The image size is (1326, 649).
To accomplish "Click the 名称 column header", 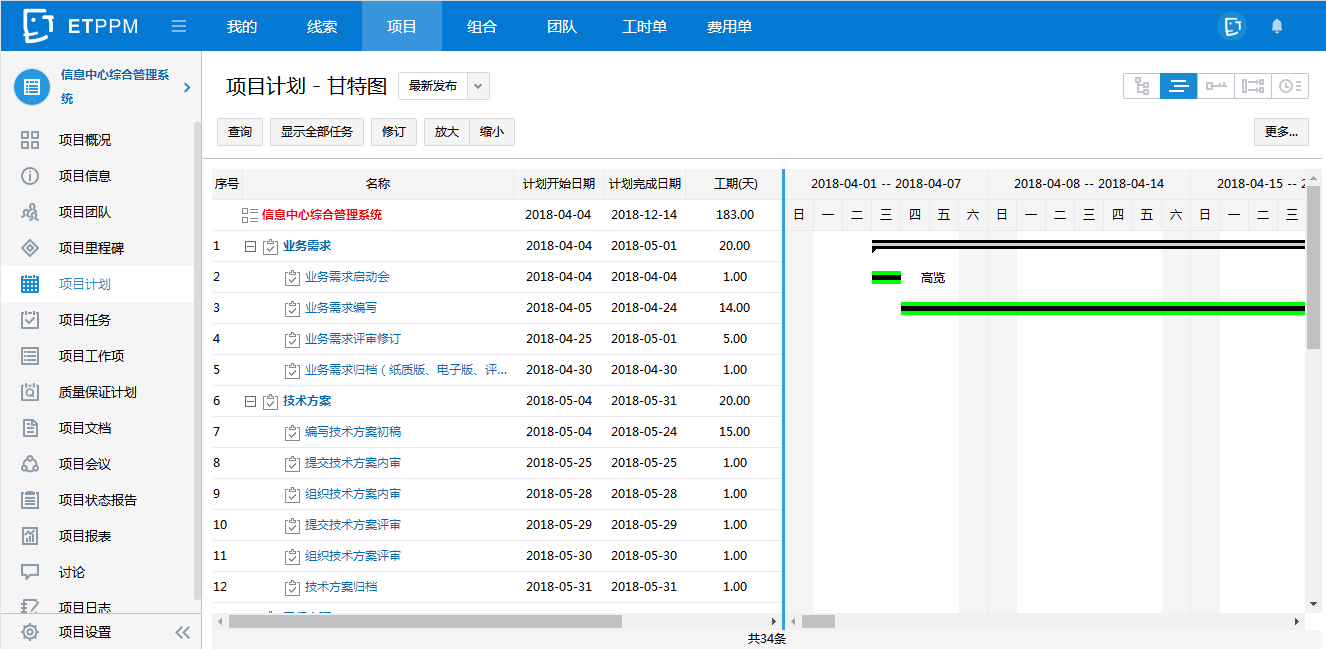I will tap(378, 184).
